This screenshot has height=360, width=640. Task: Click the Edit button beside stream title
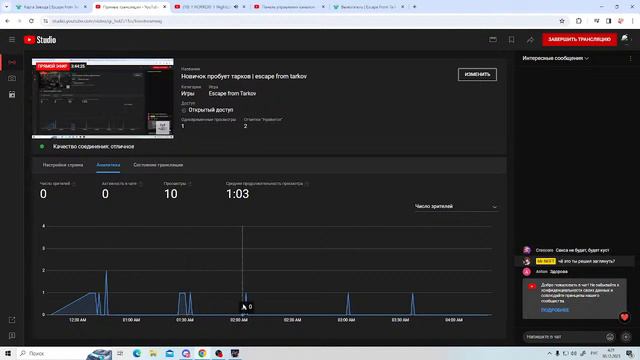pos(477,74)
